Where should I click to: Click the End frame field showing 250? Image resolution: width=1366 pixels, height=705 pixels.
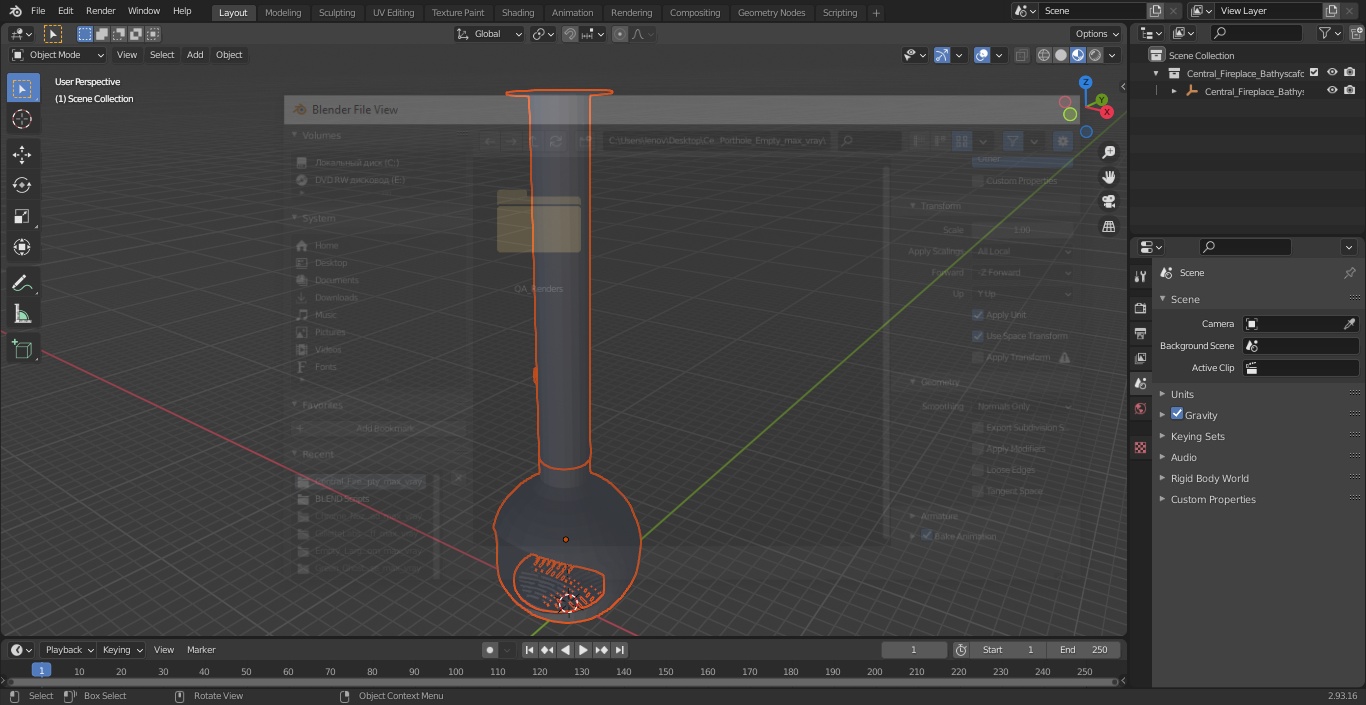click(1084, 650)
